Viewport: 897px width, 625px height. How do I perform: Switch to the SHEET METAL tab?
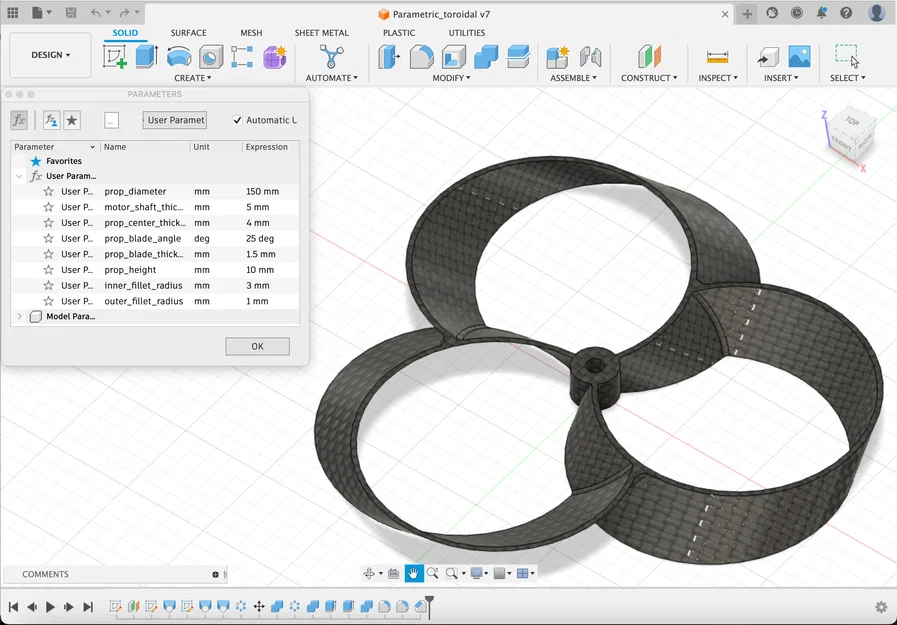click(321, 32)
